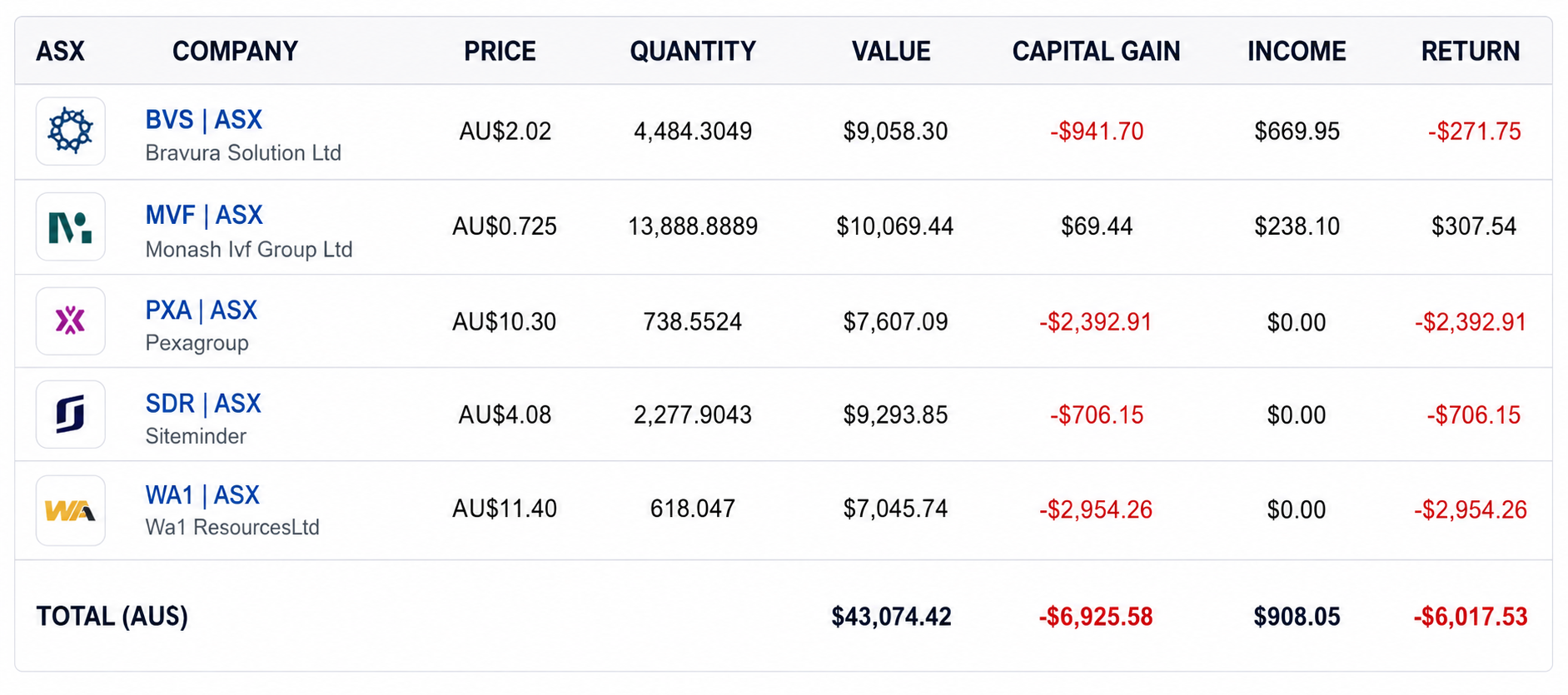Click the $69.44 capital gain cell
Viewport: 1568px width, 695px height.
coord(1097,226)
